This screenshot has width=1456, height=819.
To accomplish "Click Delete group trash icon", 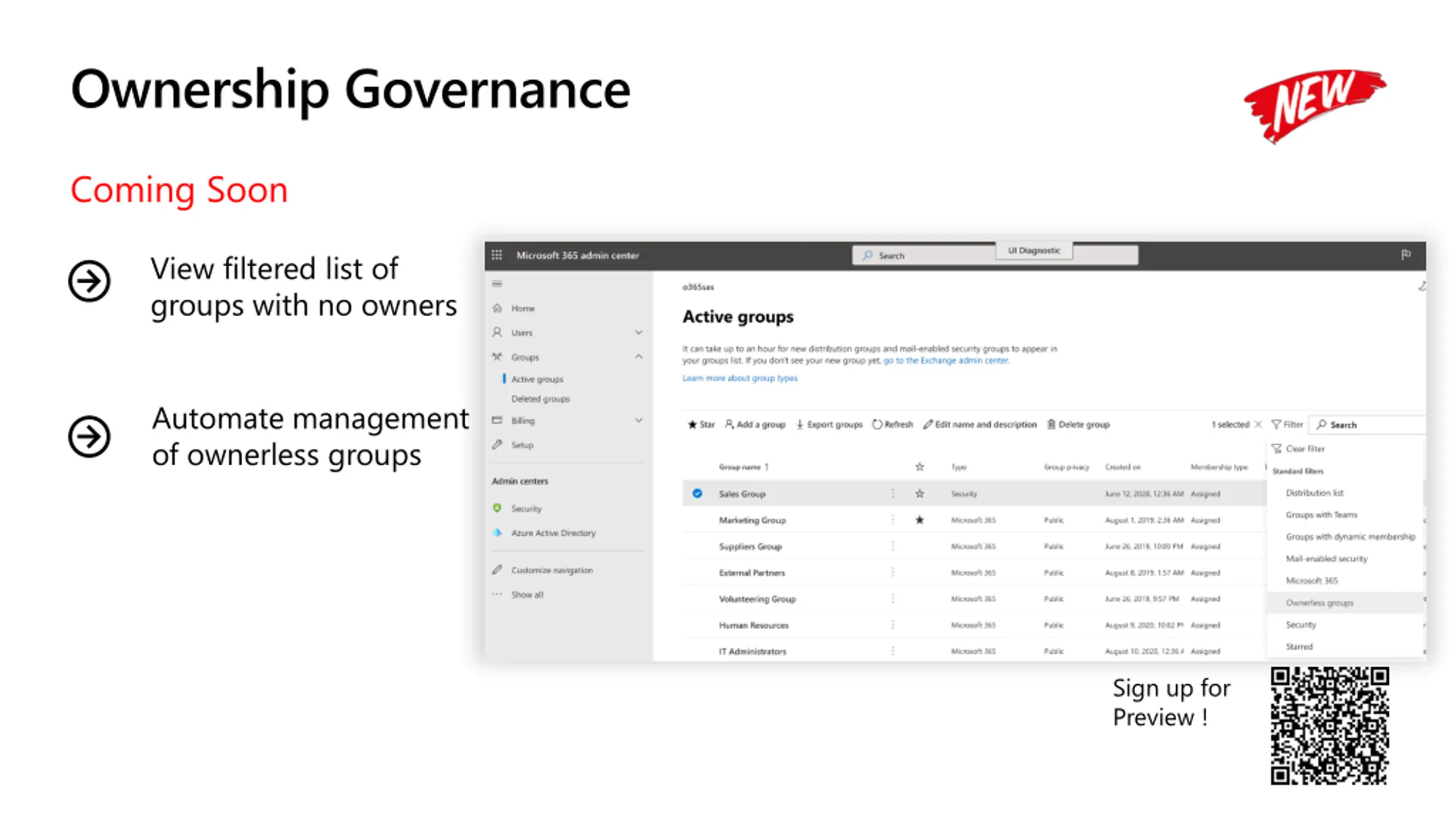I will (1051, 424).
